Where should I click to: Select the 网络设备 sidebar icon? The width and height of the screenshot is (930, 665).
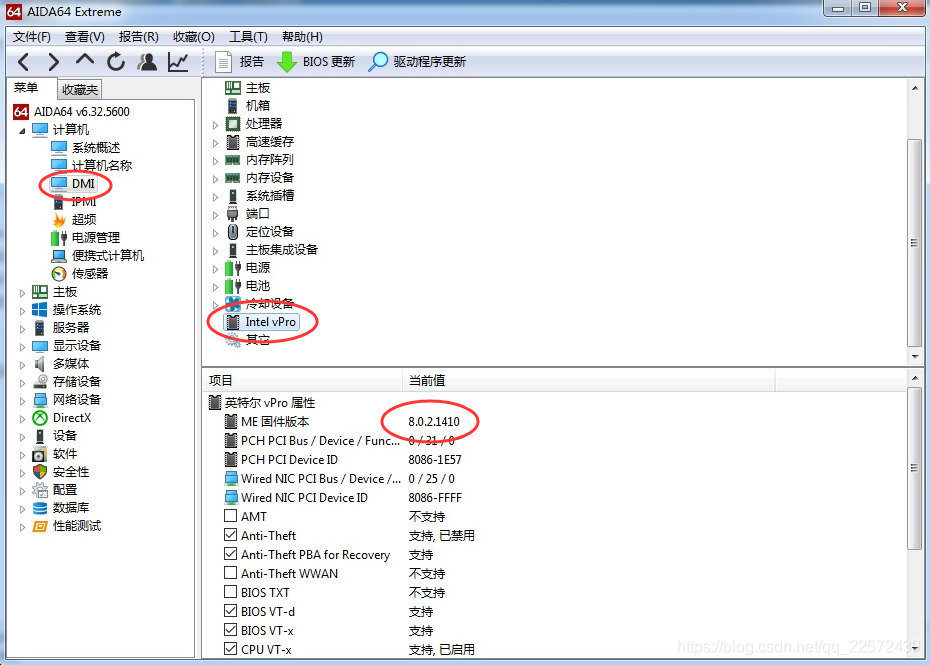click(x=40, y=400)
